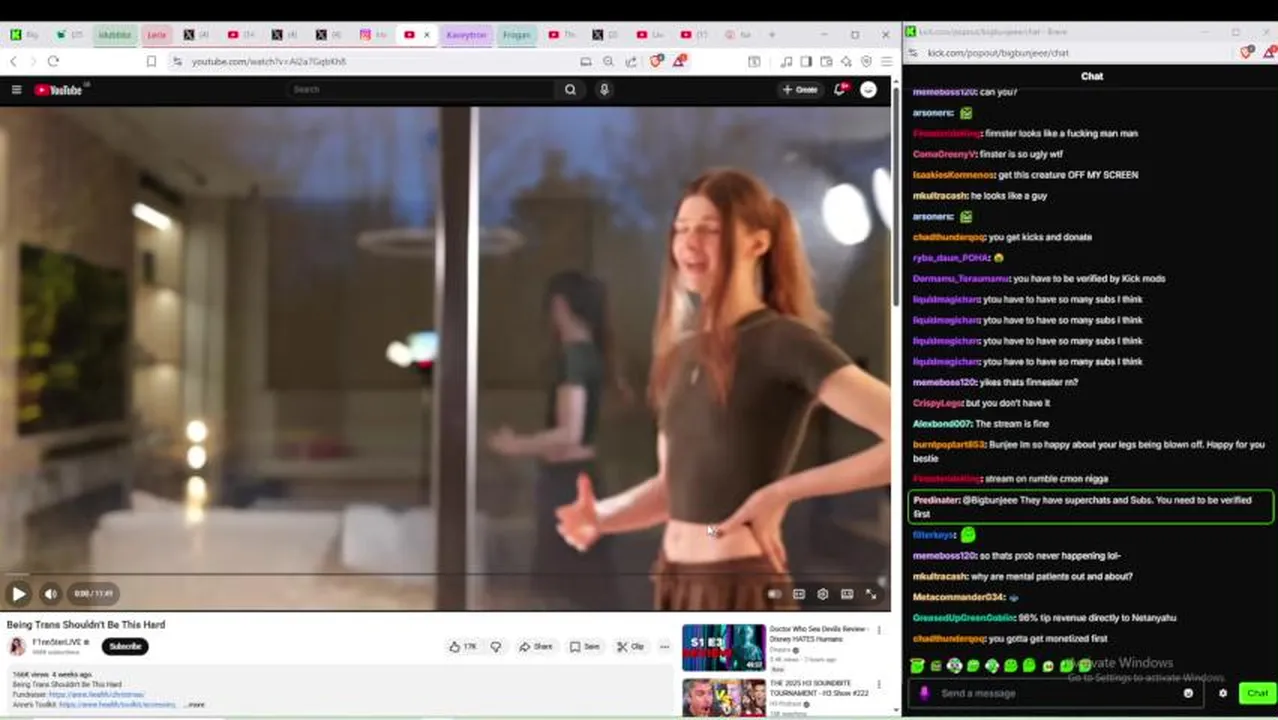
Task: Open more actions ellipsis beside Clip
Action: coord(664,647)
